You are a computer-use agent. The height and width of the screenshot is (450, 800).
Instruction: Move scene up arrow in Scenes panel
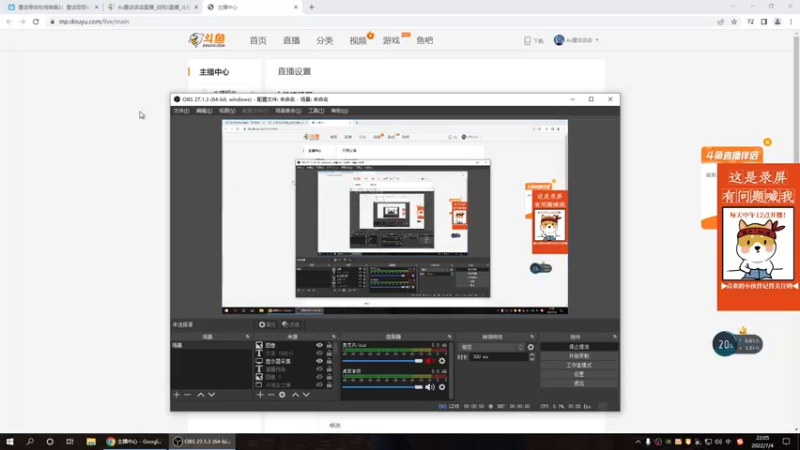(x=201, y=395)
